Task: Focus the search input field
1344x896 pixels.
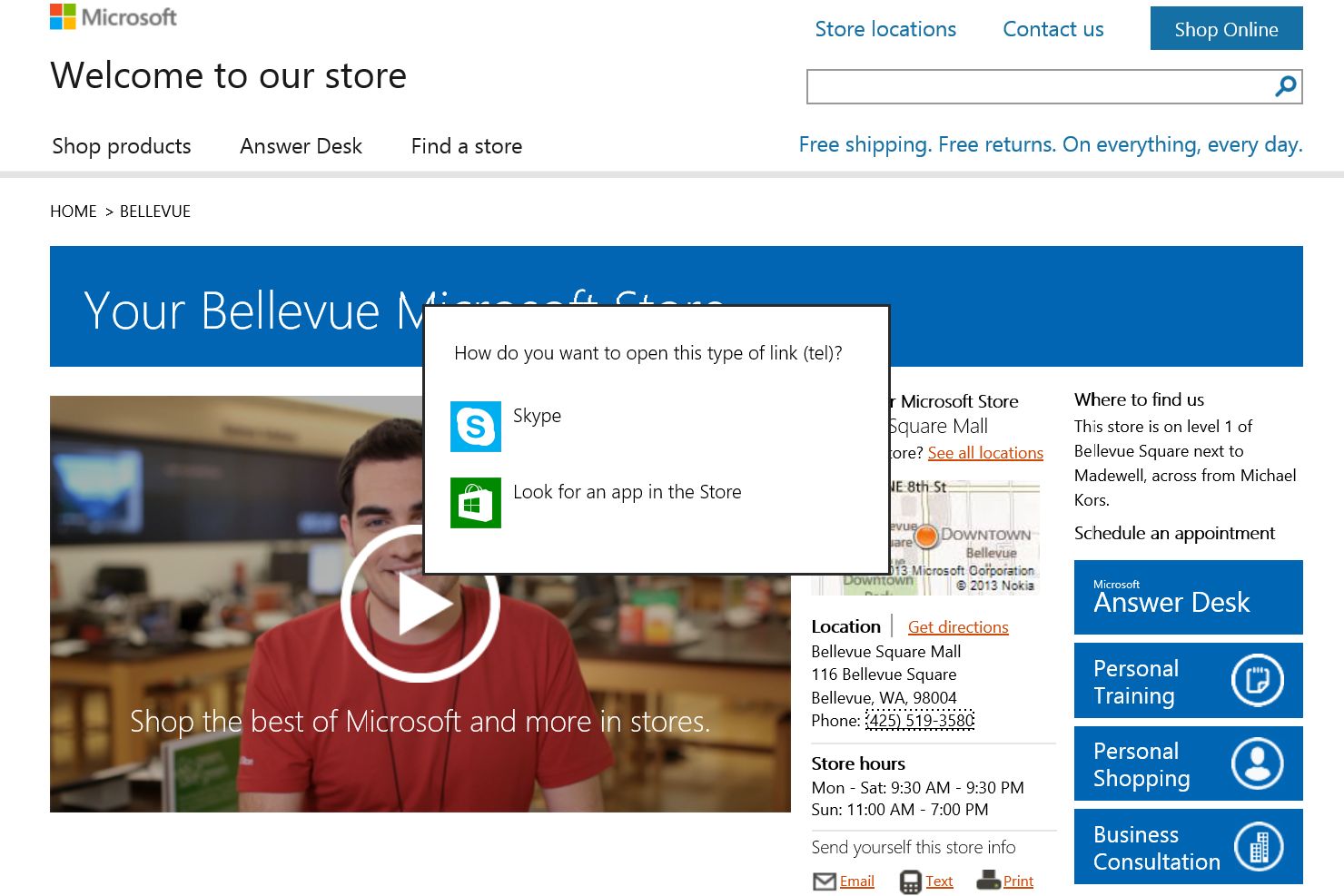Action: [1041, 86]
